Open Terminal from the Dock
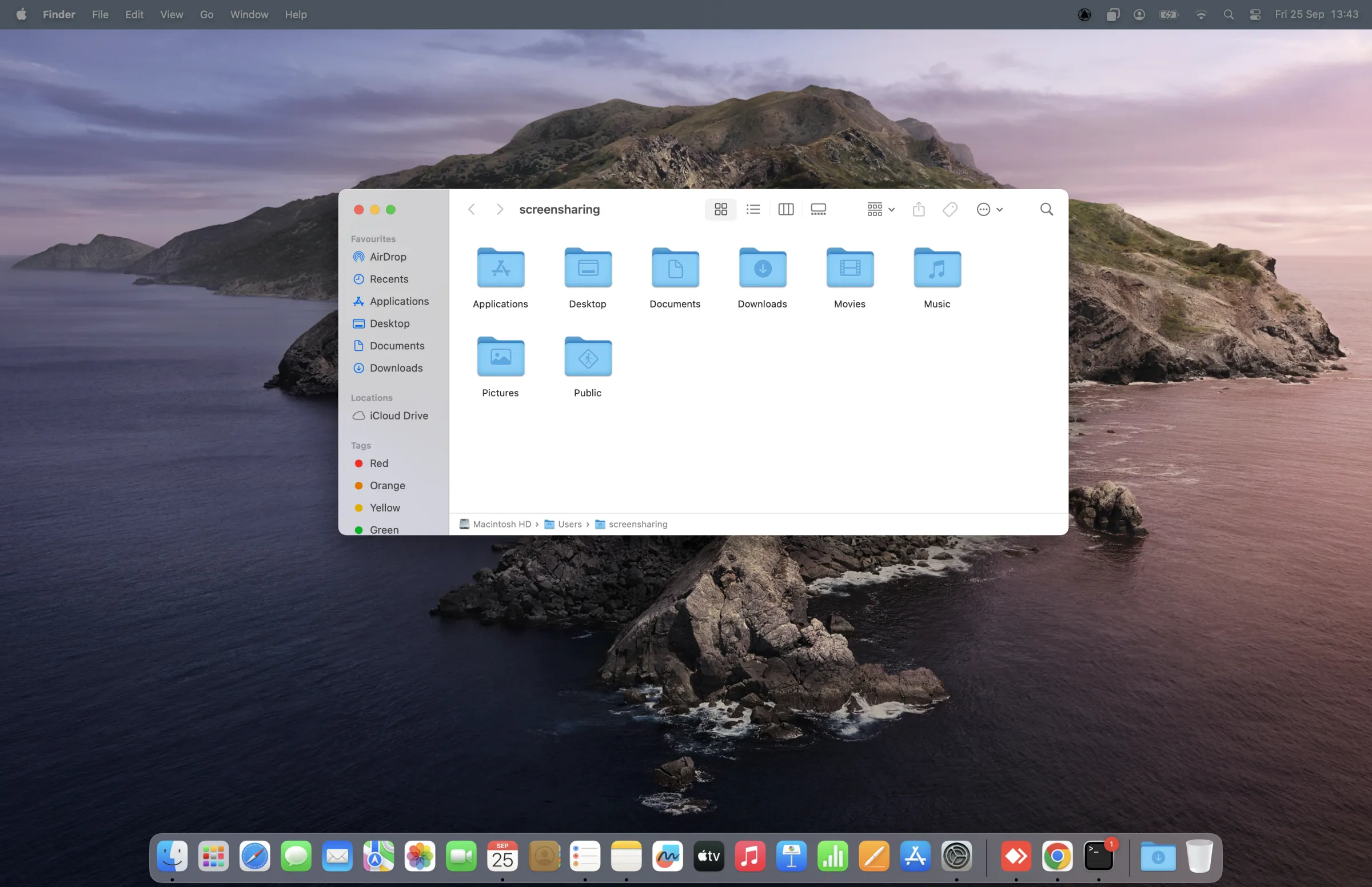The width and height of the screenshot is (1372, 887). [x=1098, y=856]
